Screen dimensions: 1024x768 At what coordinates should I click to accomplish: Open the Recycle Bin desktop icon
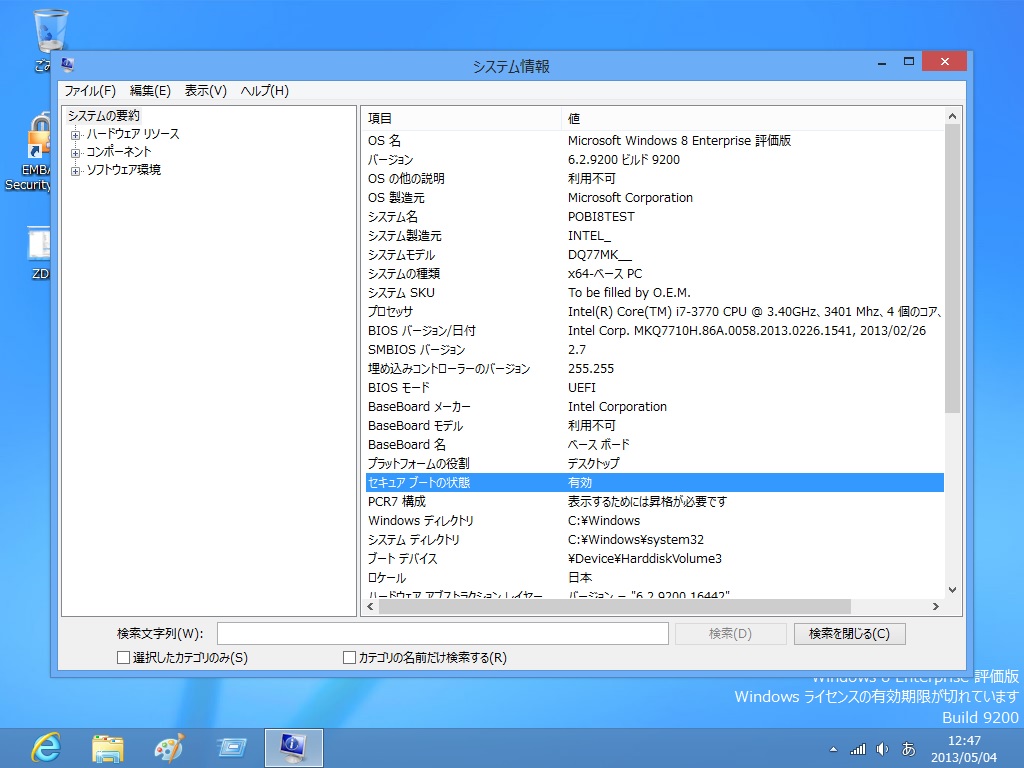coord(49,35)
